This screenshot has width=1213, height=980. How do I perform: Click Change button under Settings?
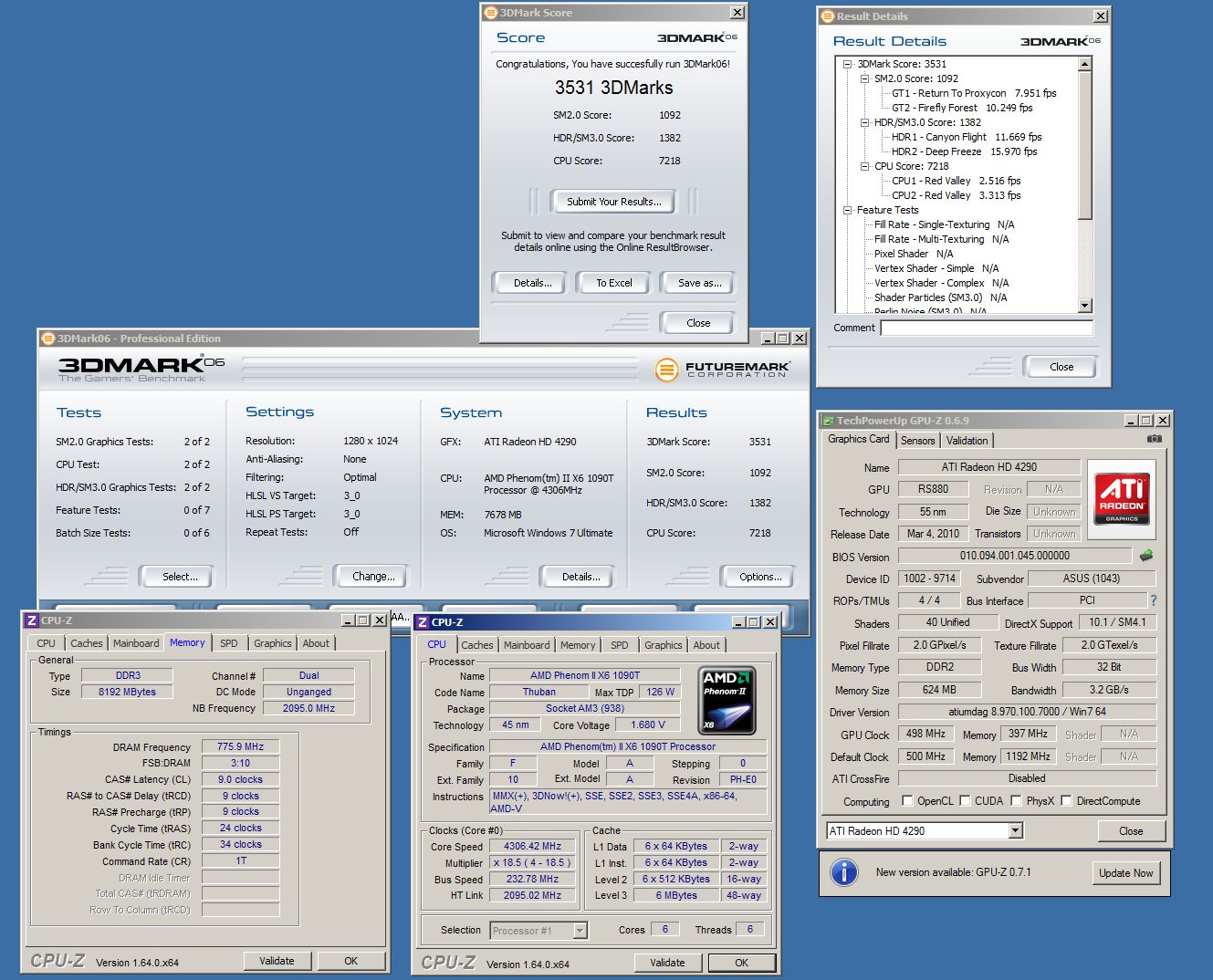coord(373,577)
